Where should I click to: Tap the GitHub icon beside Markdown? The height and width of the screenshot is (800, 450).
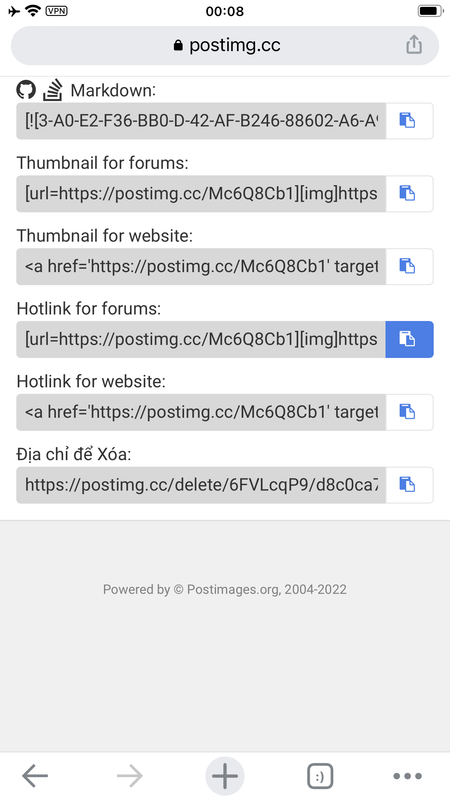point(26,90)
